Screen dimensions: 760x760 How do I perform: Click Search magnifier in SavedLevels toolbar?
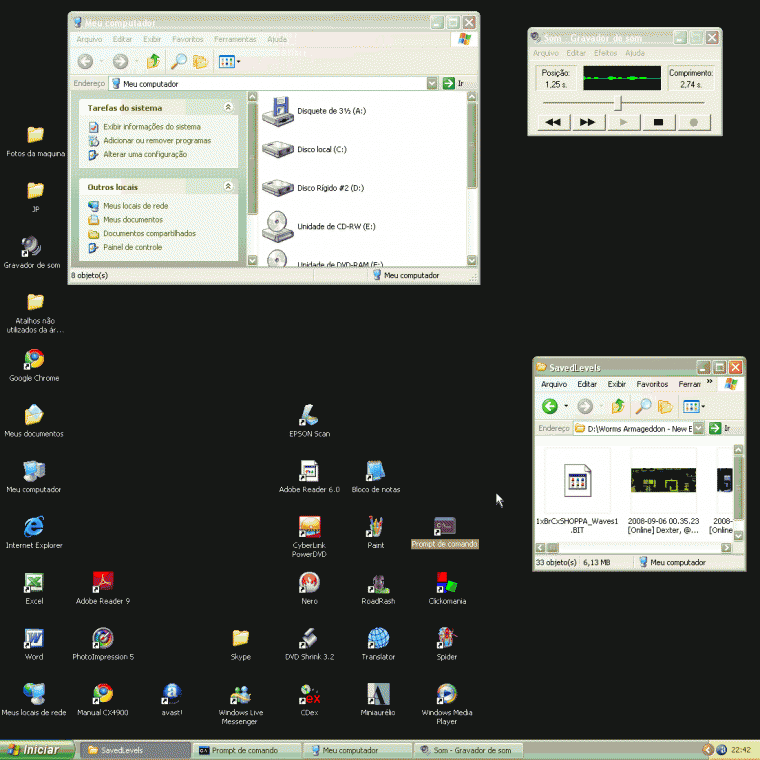(x=643, y=406)
